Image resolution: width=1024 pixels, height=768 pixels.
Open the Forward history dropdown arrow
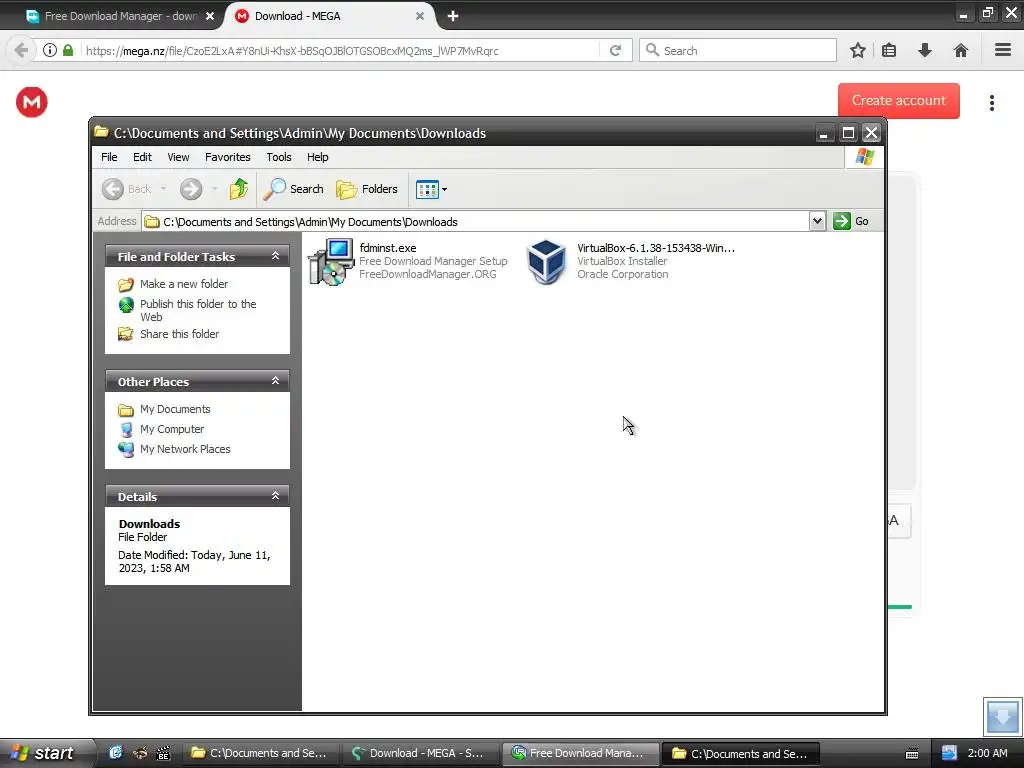point(214,189)
